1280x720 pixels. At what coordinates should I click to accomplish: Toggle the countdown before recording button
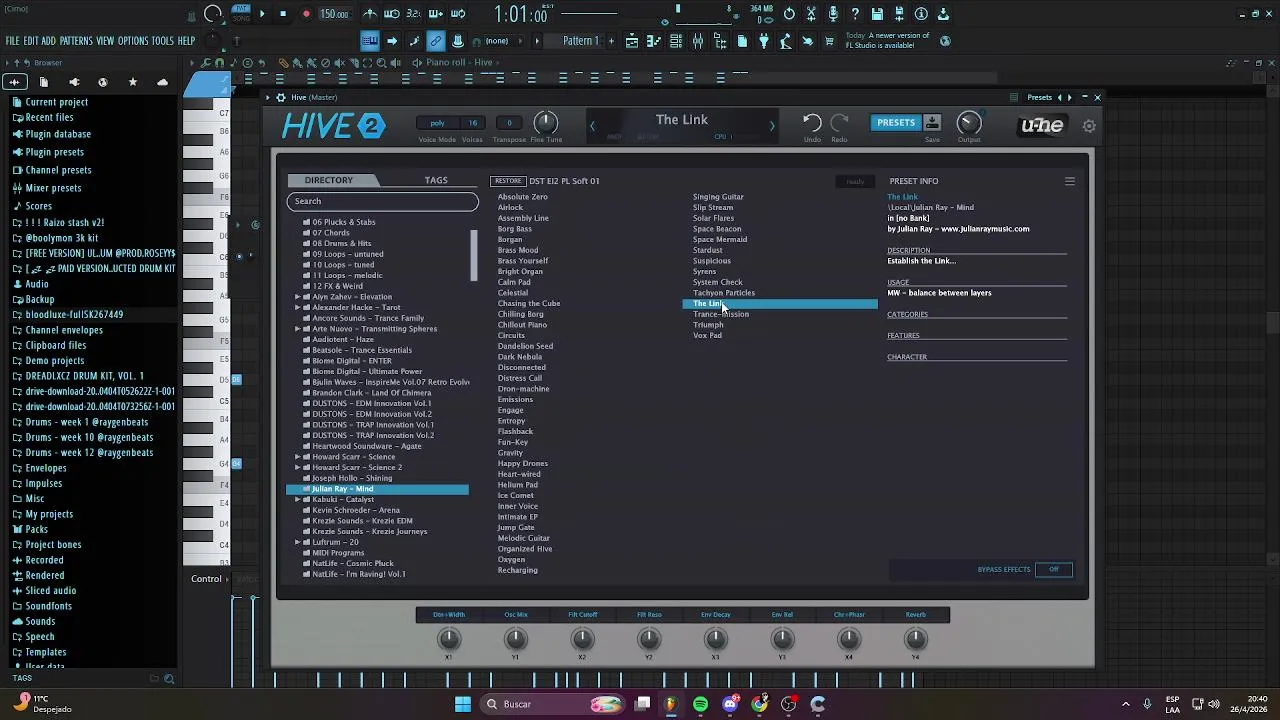tap(414, 14)
